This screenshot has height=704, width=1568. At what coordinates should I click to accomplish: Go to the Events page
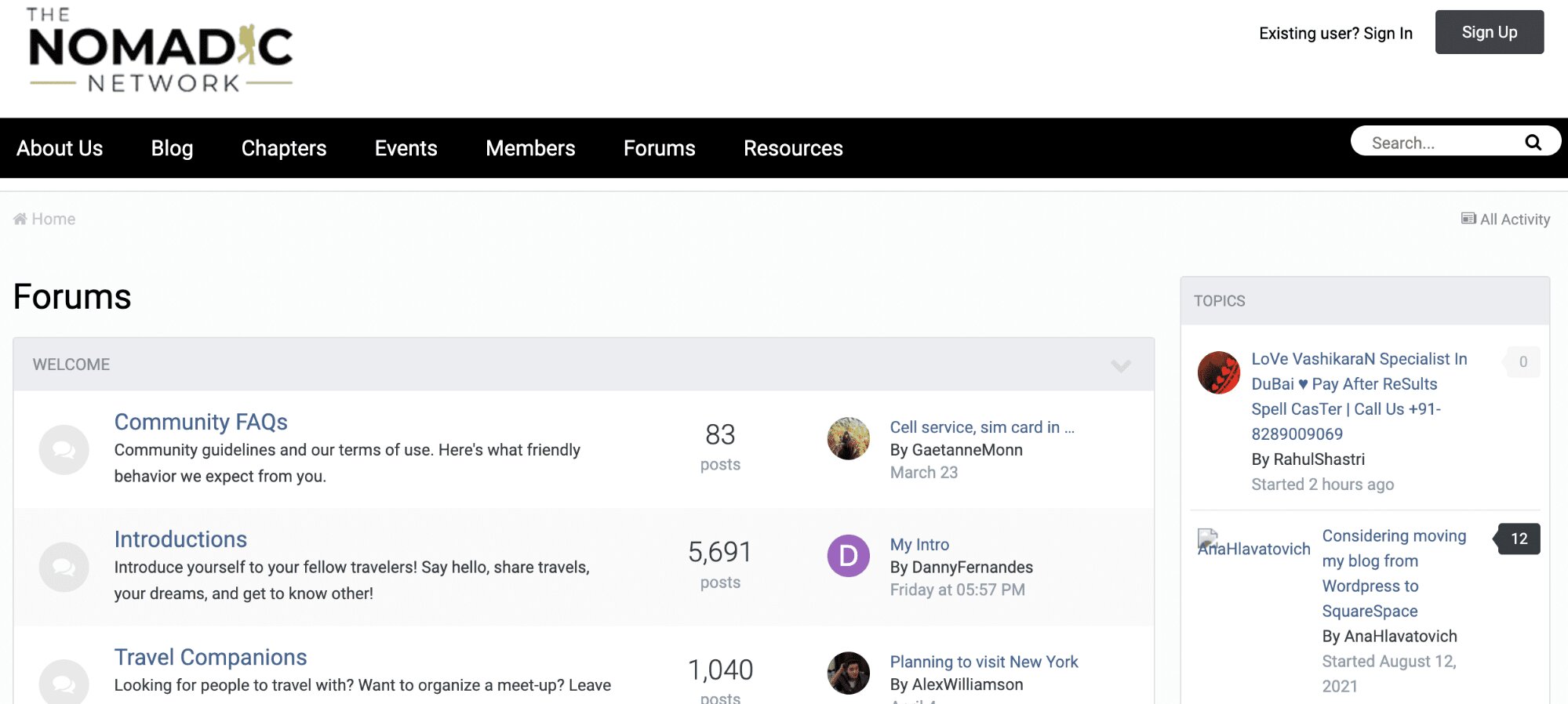point(406,148)
